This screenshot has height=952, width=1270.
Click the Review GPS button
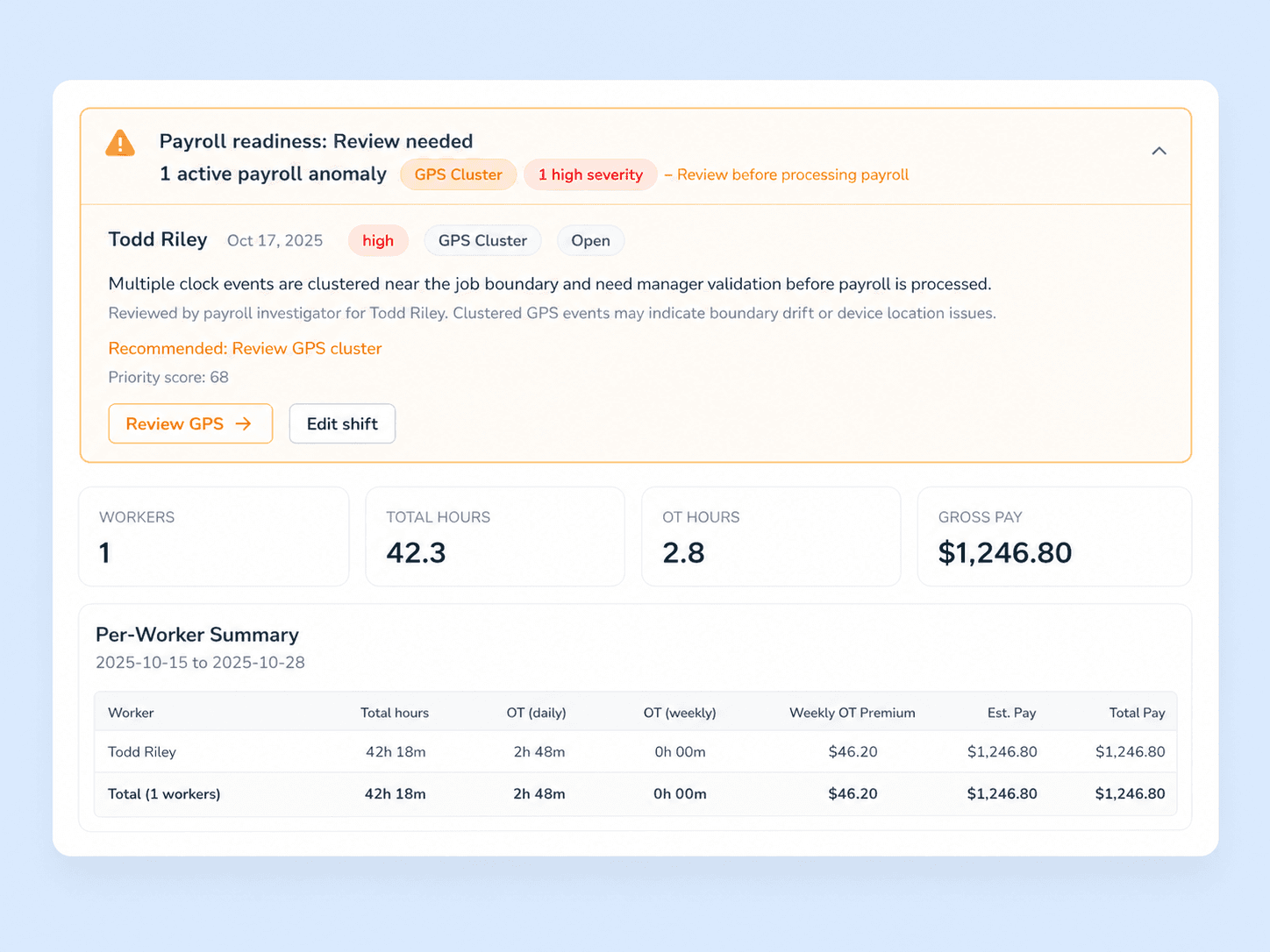coord(190,423)
